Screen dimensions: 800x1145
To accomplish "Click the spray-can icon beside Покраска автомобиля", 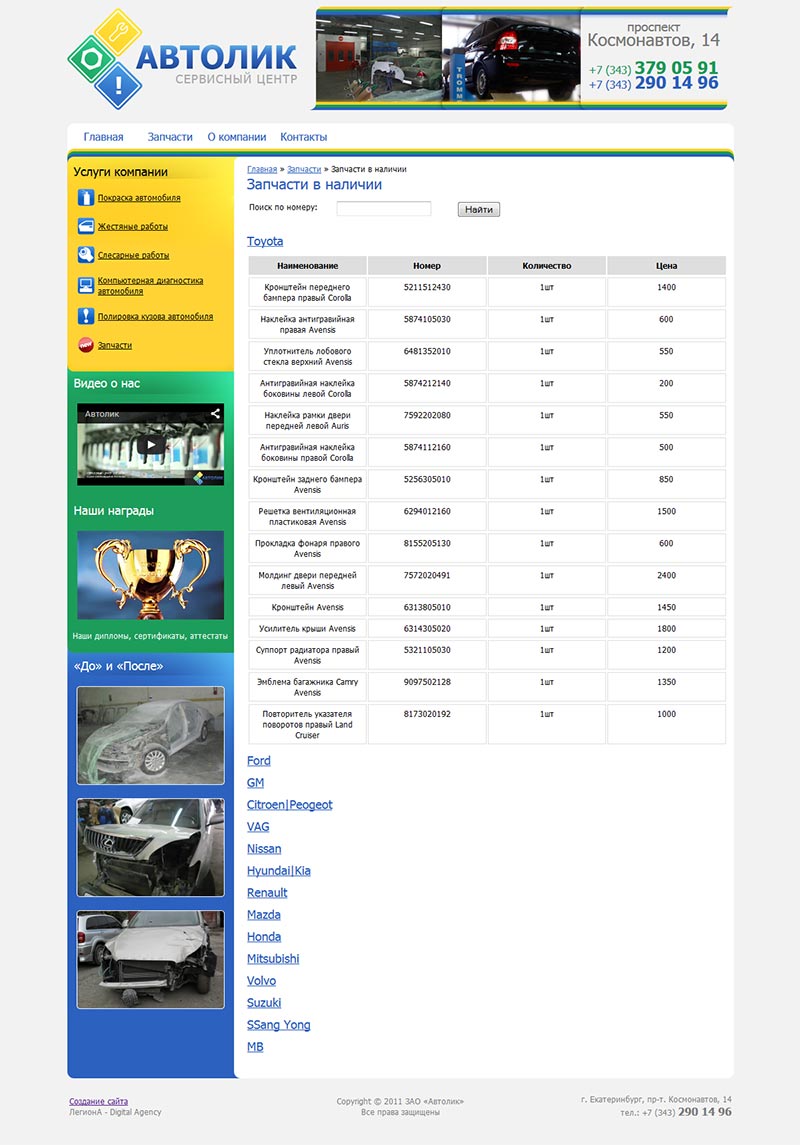I will pyautogui.click(x=86, y=198).
